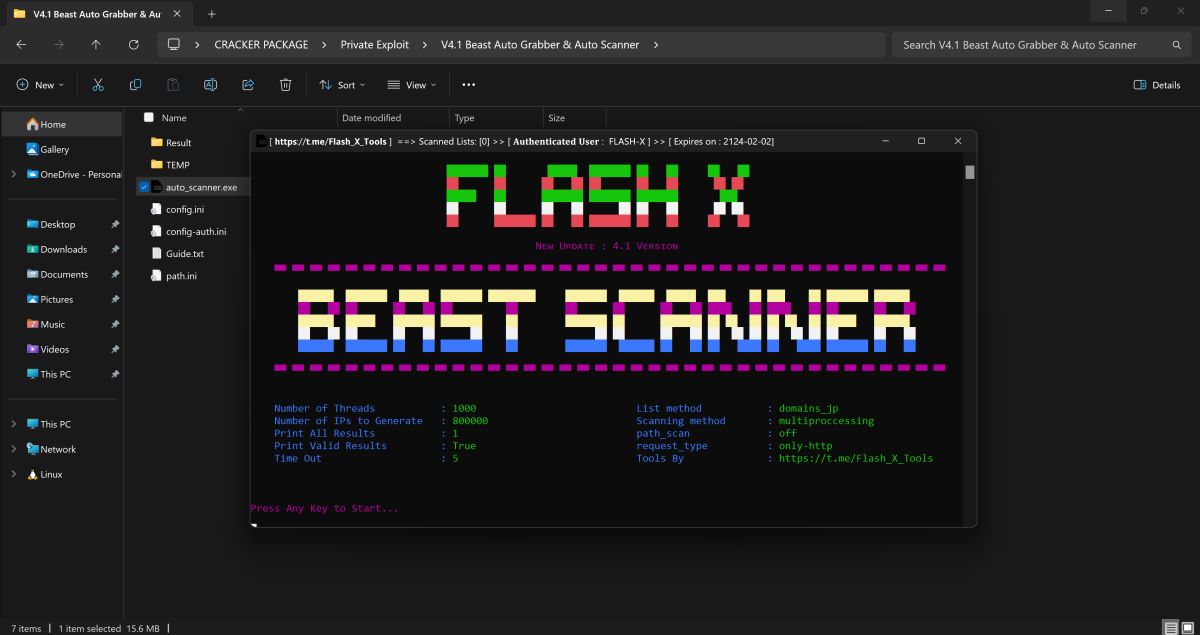Open the New dropdown menu
1200x635 pixels.
pyautogui.click(x=40, y=85)
